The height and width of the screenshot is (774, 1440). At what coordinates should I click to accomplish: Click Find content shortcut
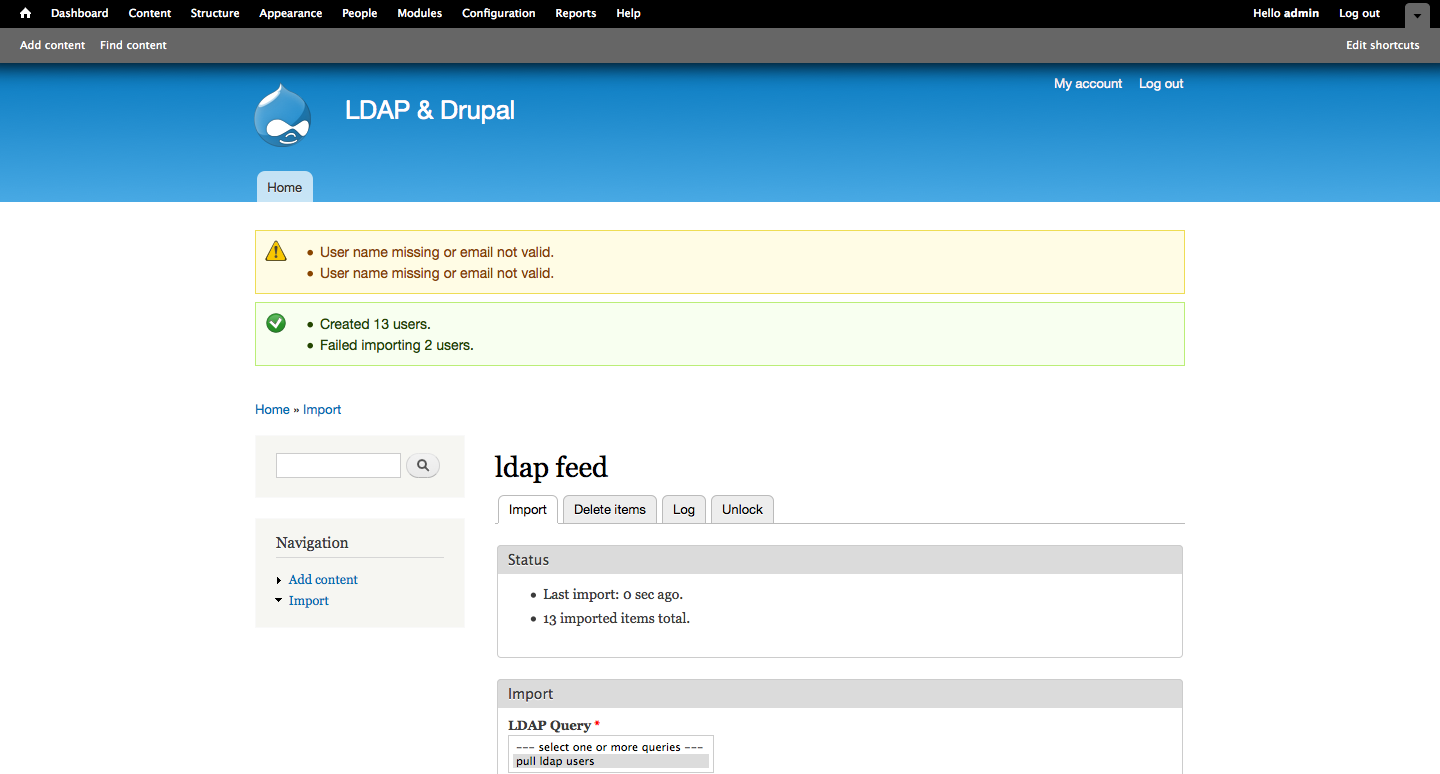tap(133, 45)
